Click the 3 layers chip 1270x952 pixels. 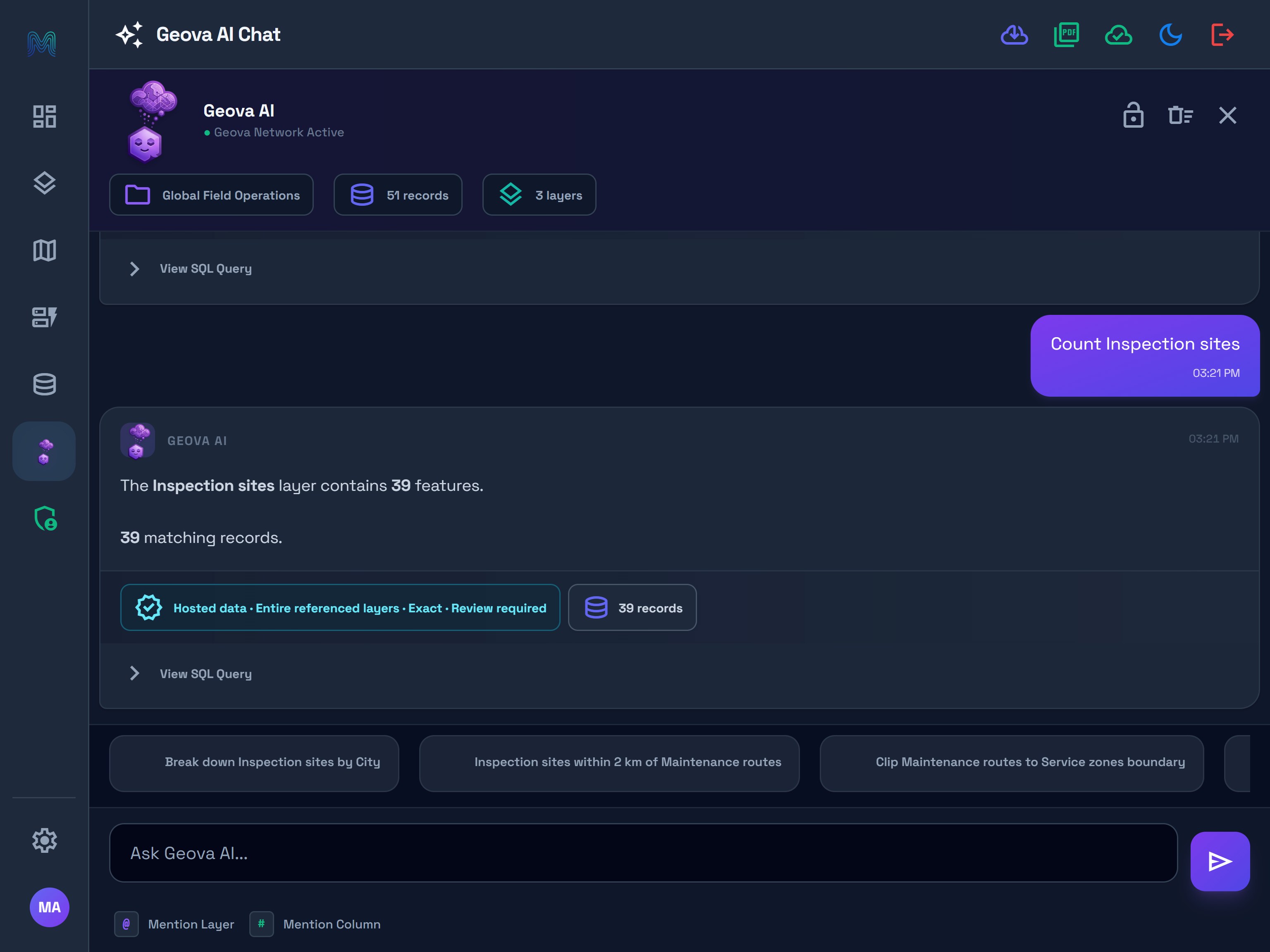(539, 195)
